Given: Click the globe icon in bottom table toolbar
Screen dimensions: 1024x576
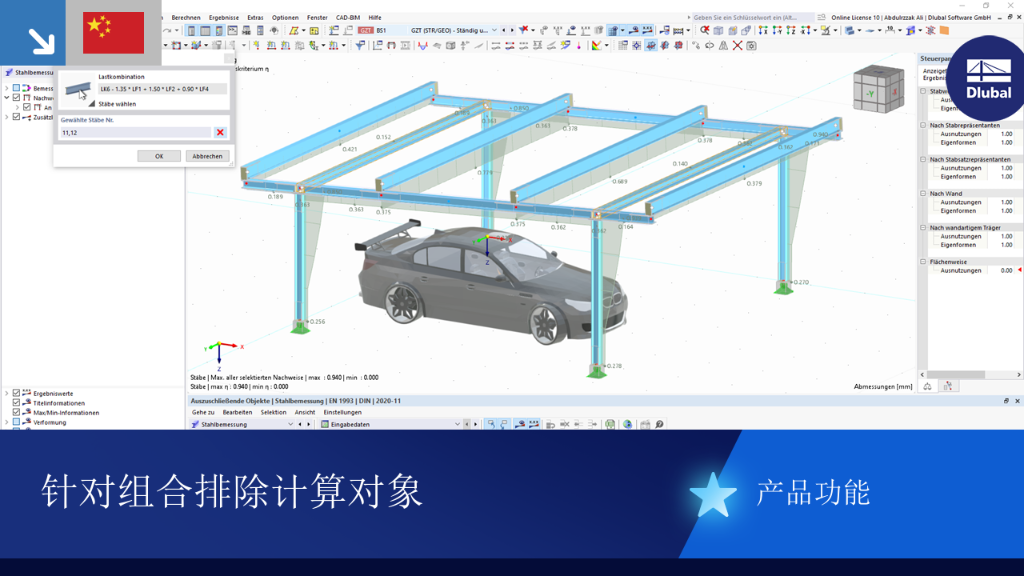Looking at the screenshot, I should point(628,424).
